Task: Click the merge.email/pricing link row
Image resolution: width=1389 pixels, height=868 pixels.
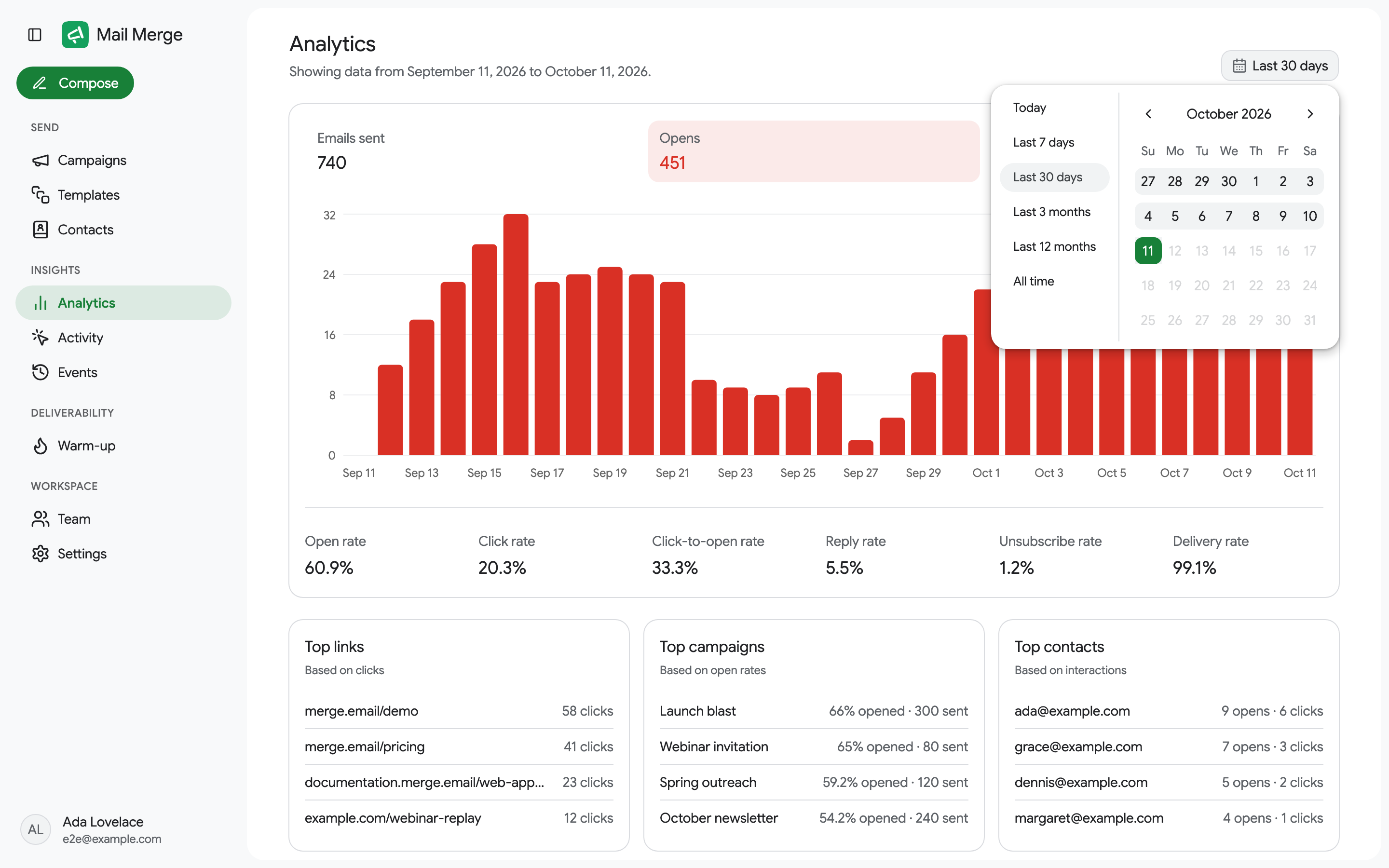Action: click(x=459, y=746)
